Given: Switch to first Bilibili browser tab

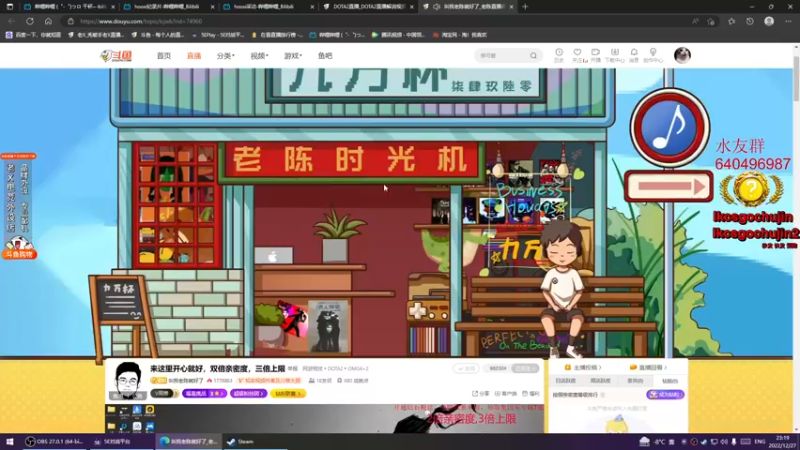Looking at the screenshot, I should 69,7.
